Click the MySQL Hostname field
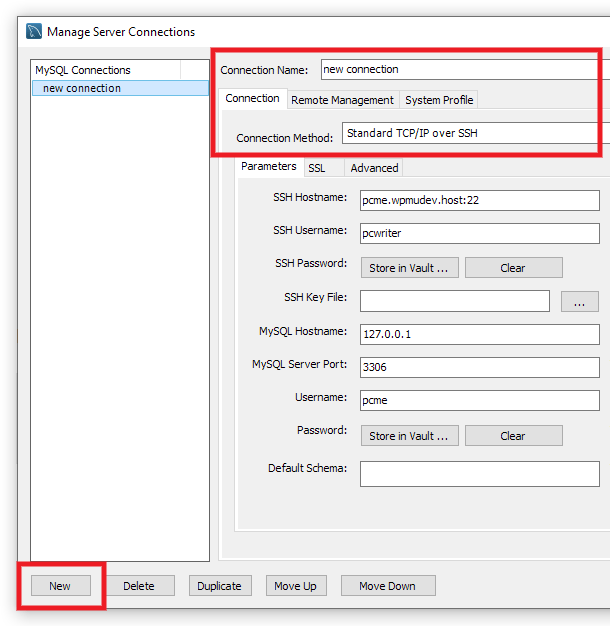Screen dimensions: 610x626 pyautogui.click(x=479, y=334)
